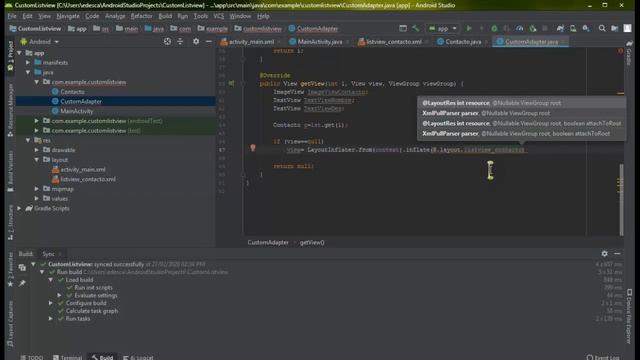This screenshot has width=640, height=360.
Task: Open Build panel settings gear
Action: (x=604, y=253)
